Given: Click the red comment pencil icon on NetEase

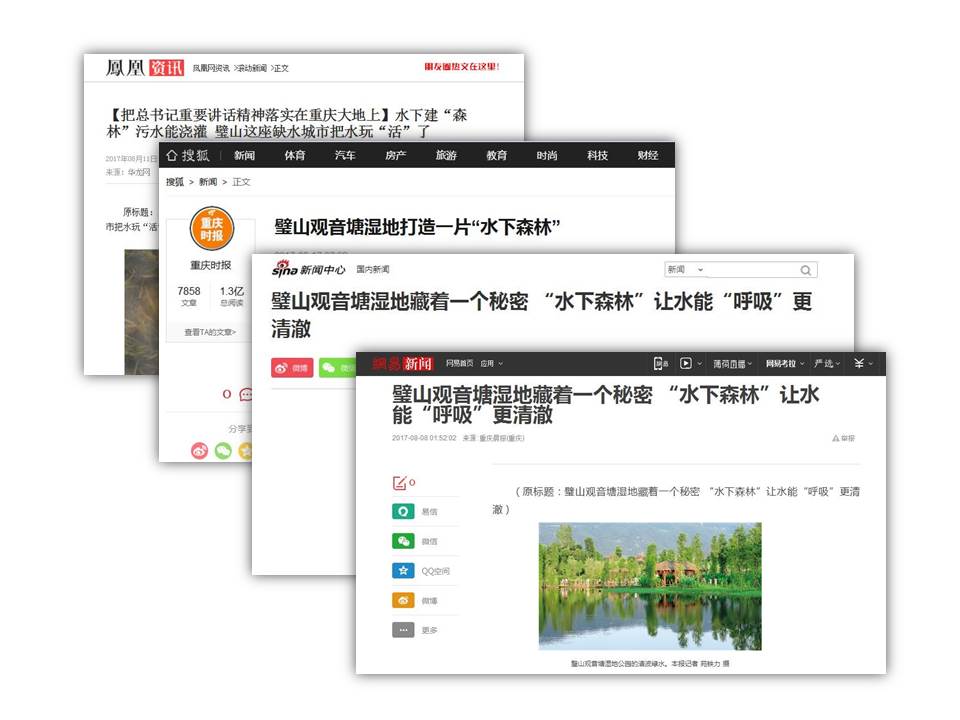Looking at the screenshot, I should click(x=400, y=483).
